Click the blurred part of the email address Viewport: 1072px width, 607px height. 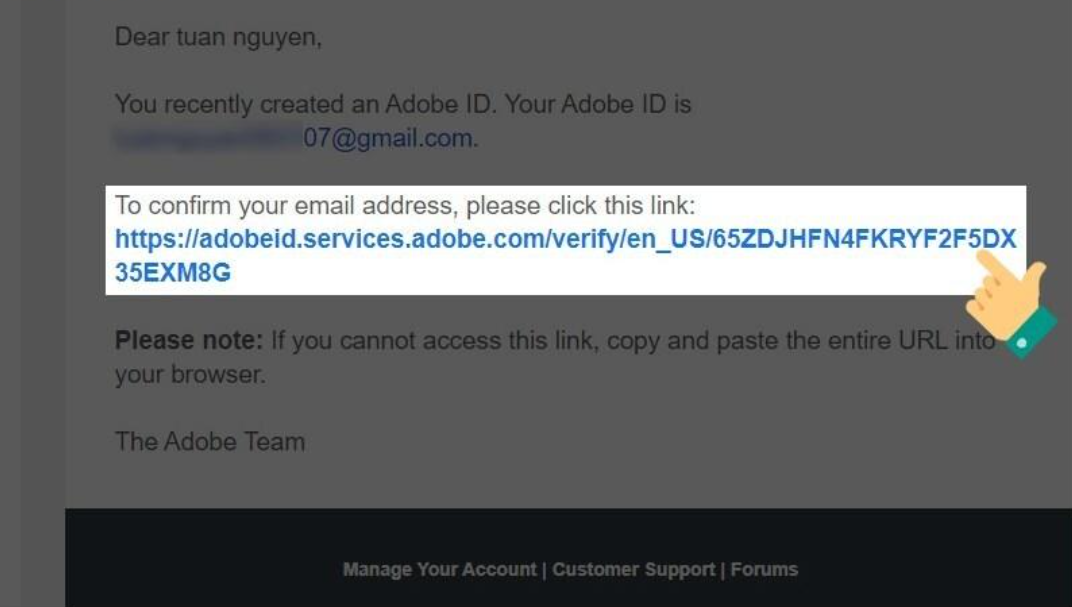point(209,137)
